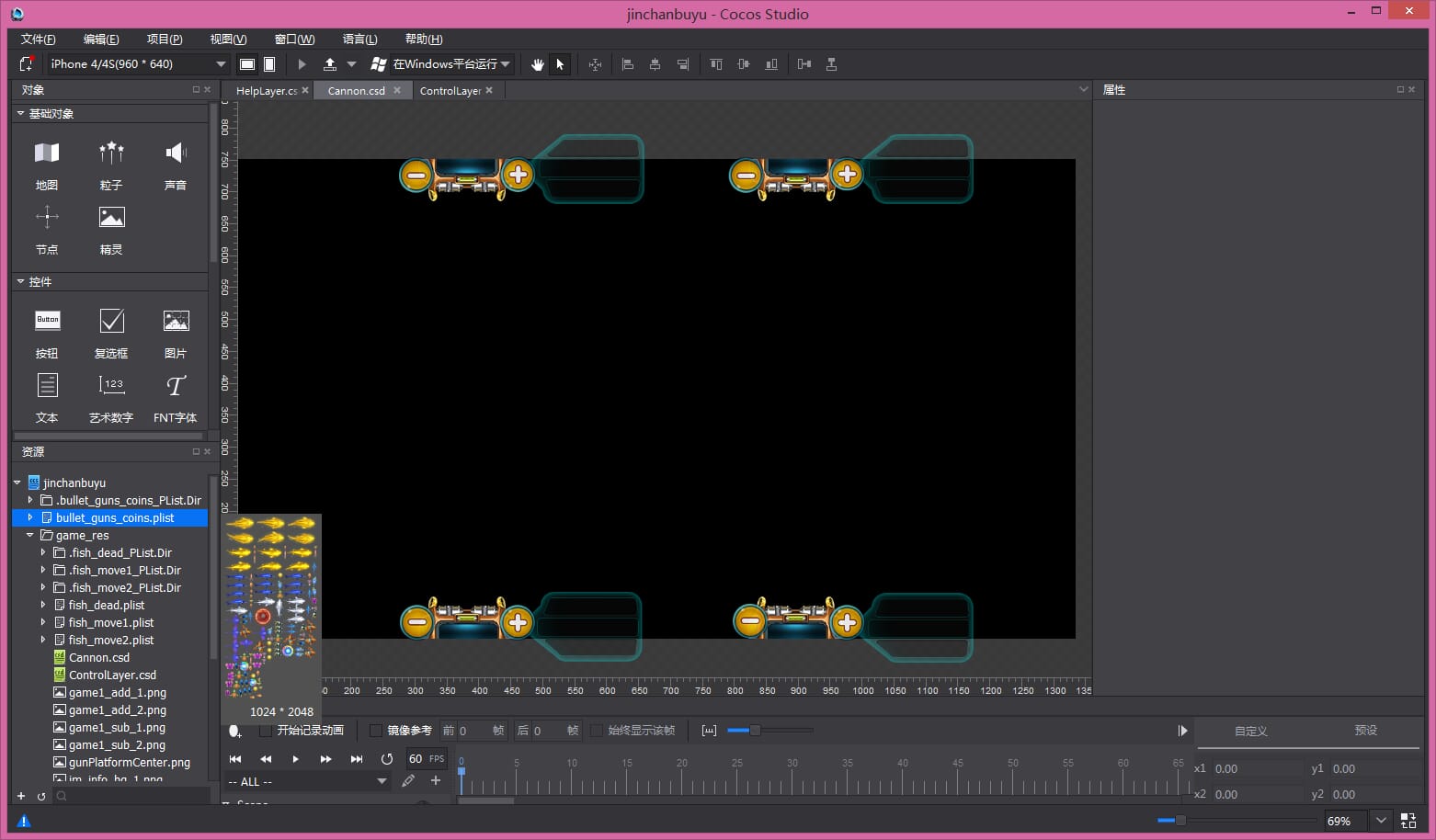This screenshot has height=840, width=1436.
Task: Switch to landscape orientation icon
Action: tap(247, 64)
